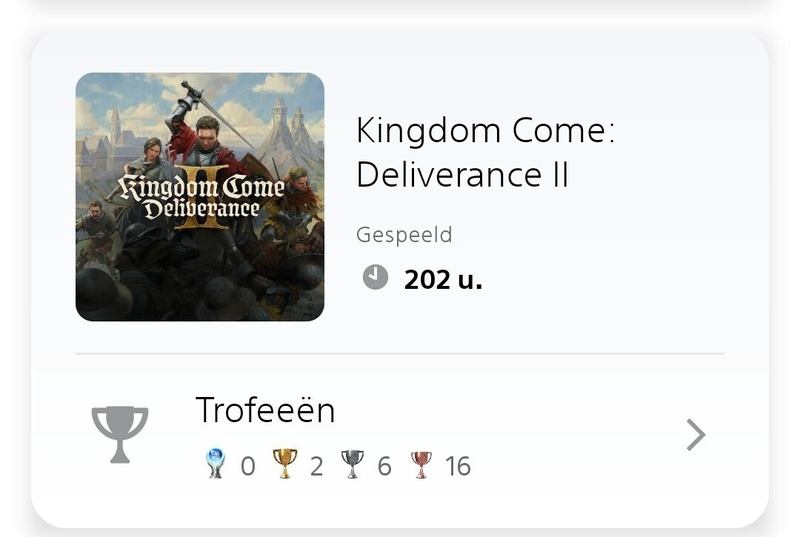Screen dimensions: 800x537
Task: Tap the Gespeeld label
Action: click(404, 235)
